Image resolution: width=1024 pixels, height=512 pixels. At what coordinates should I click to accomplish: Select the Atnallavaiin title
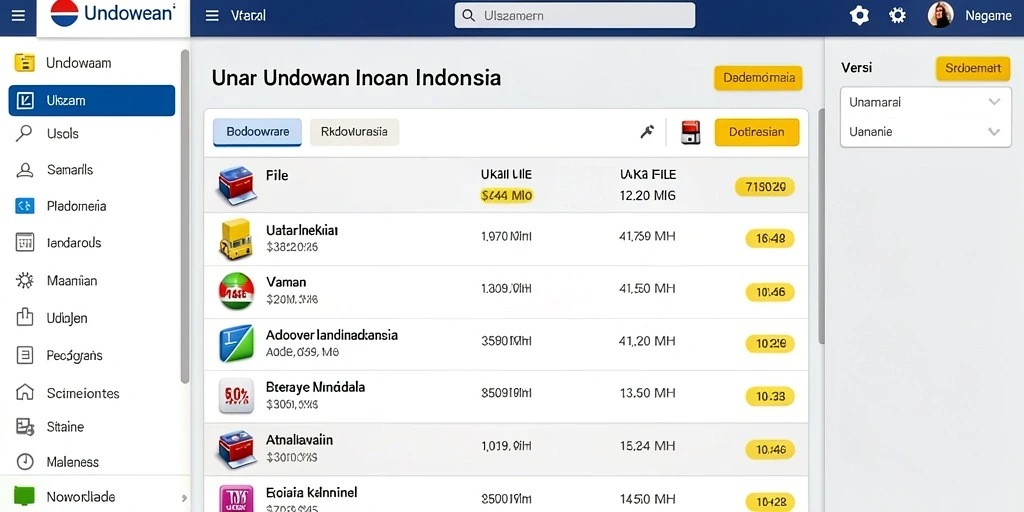299,440
